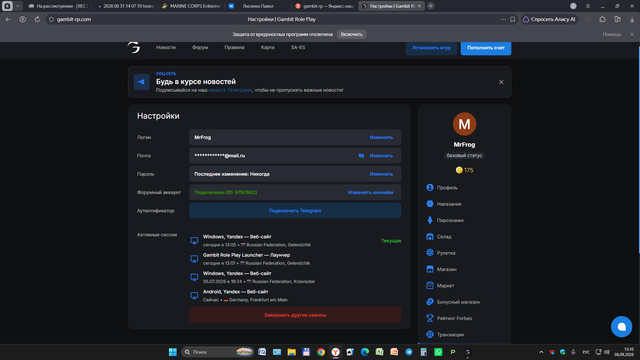This screenshot has height=360, width=640.
Task: Click the Gambit logo in site header
Action: (134, 47)
